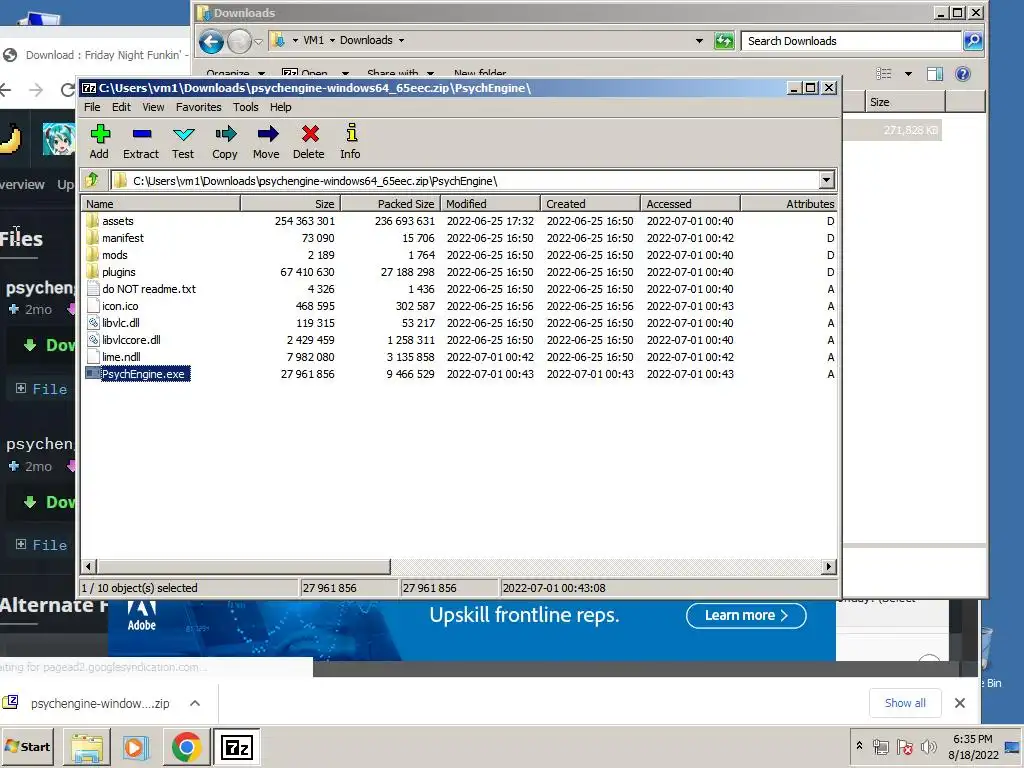Click Downloads breadcrumb in Explorer address bar

366,40
